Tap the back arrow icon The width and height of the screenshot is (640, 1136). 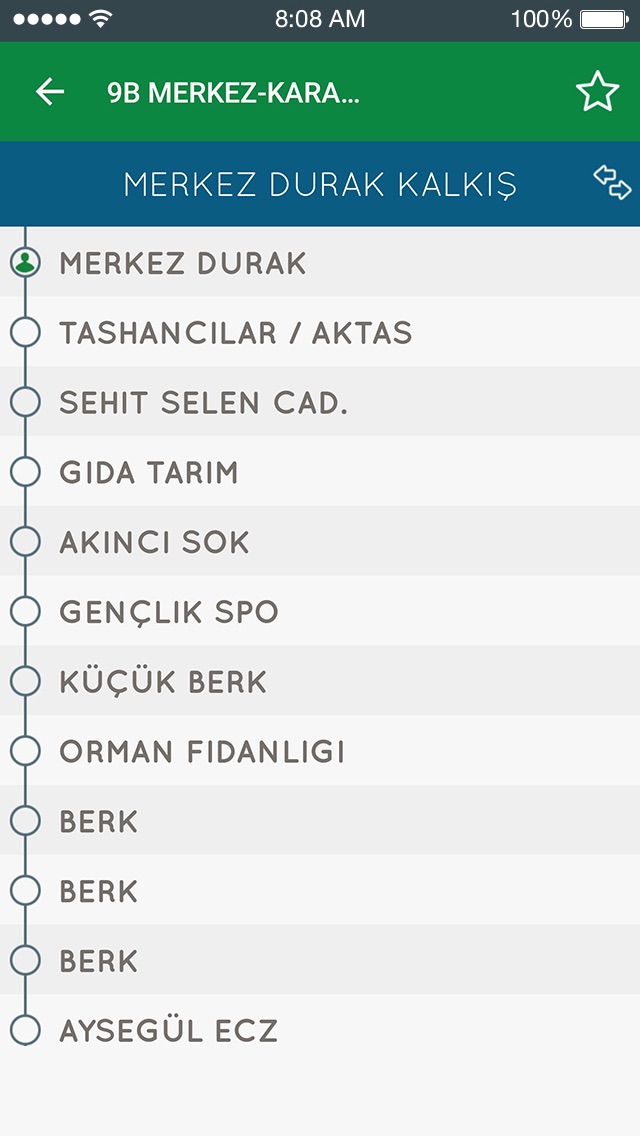(50, 92)
